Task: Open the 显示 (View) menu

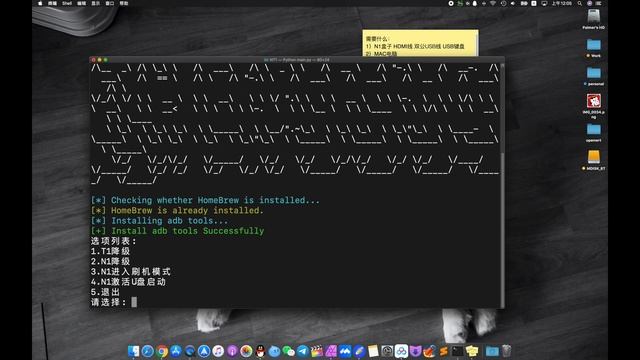Action: pos(96,3)
